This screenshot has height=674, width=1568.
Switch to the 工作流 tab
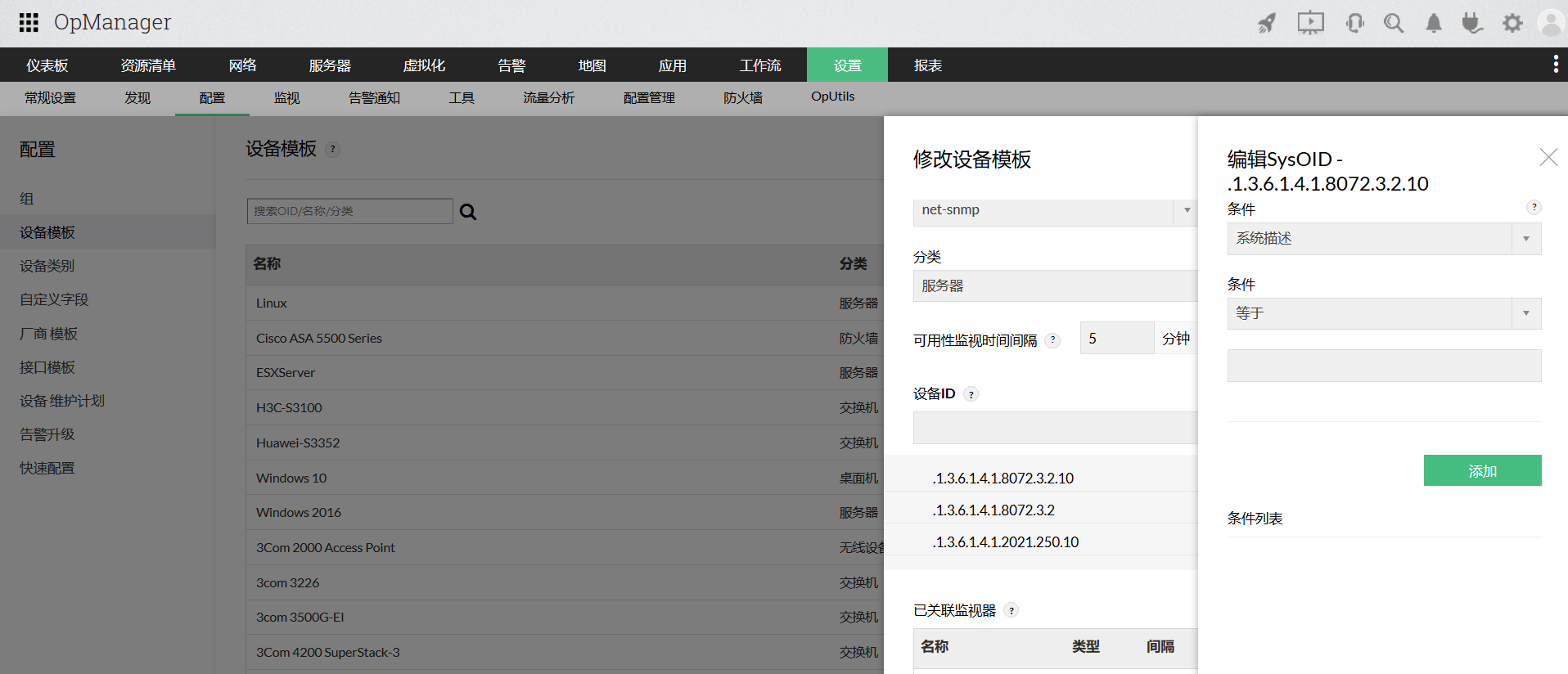[x=760, y=65]
